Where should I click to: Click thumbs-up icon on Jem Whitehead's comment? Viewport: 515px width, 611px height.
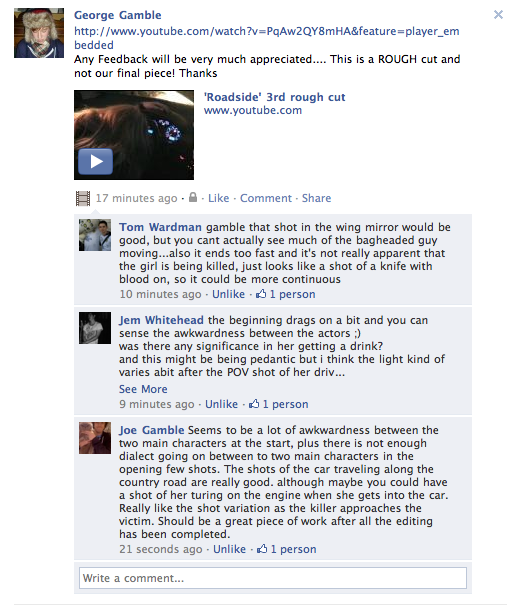tap(254, 404)
